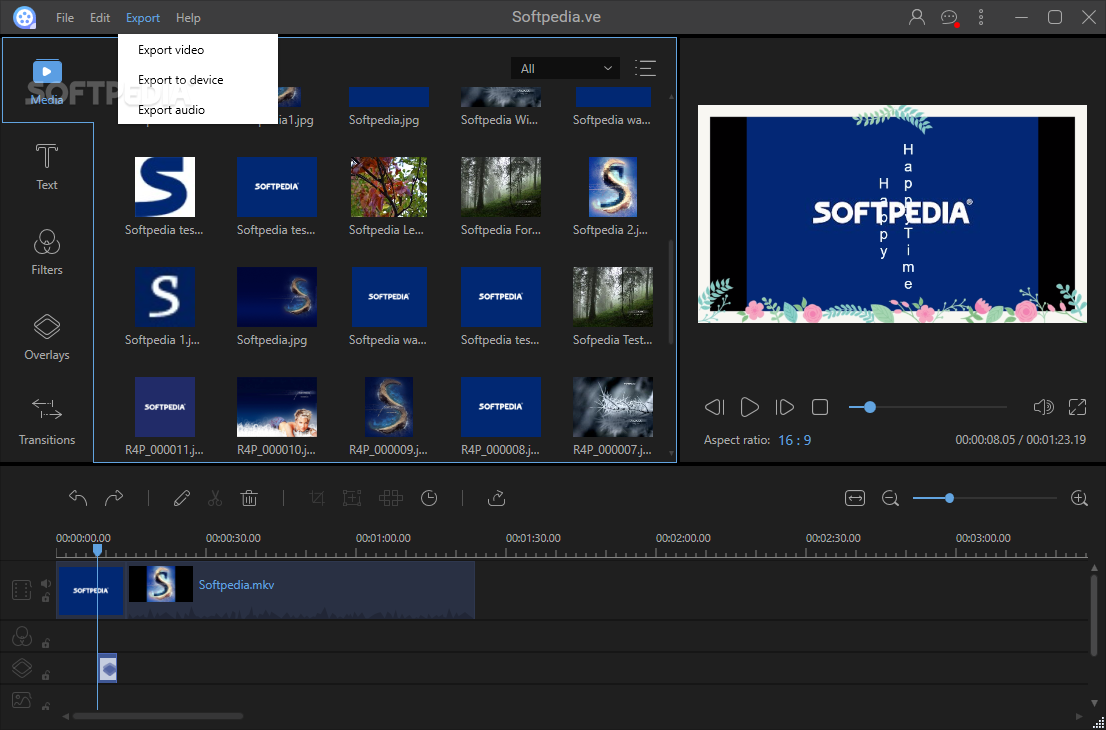Choose Export to device
The height and width of the screenshot is (730, 1106).
[x=198, y=80]
